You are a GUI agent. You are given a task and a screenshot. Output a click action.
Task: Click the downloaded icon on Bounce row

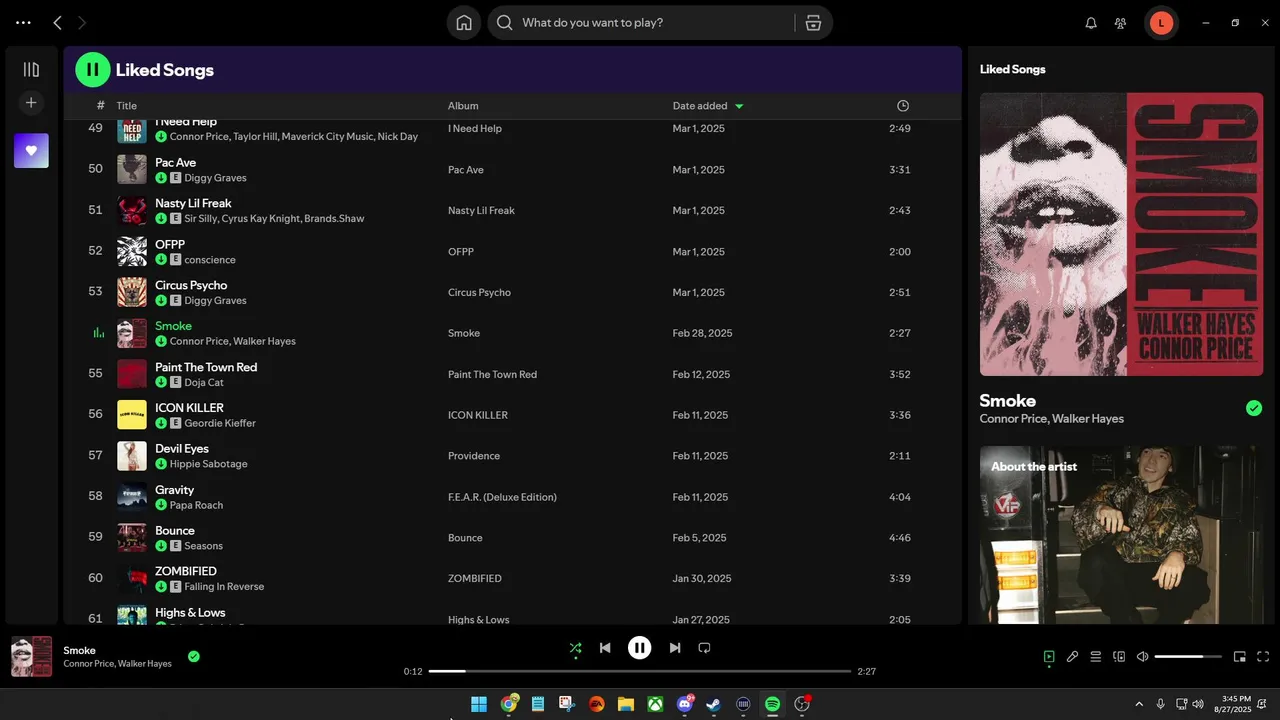(161, 546)
